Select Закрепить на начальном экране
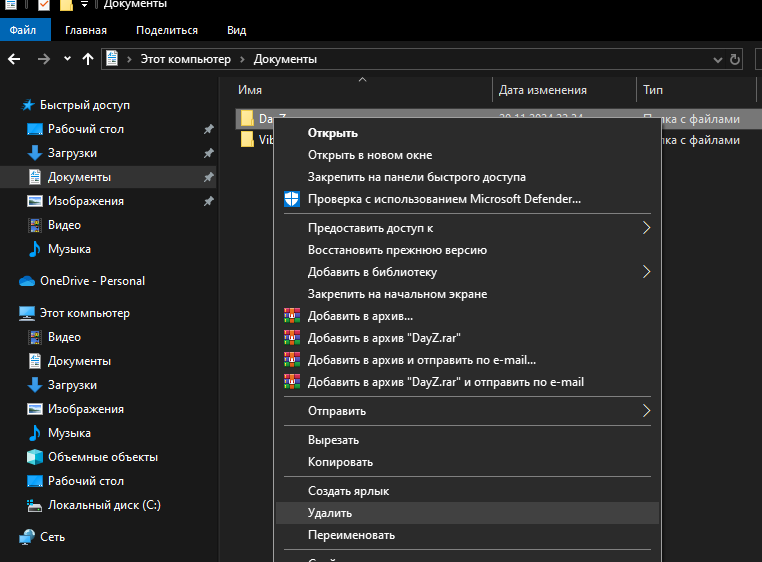This screenshot has width=762, height=562. (x=397, y=294)
